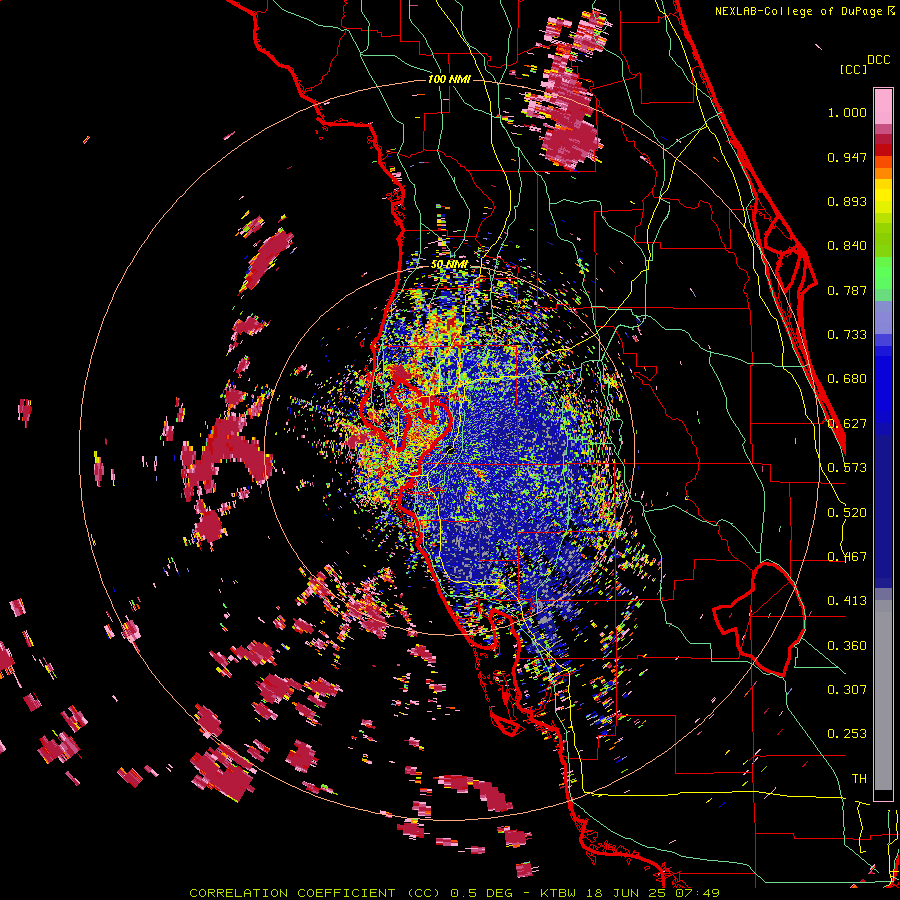The width and height of the screenshot is (900, 900).
Task: Click the 50 NMI range ring label
Action: coord(449,265)
